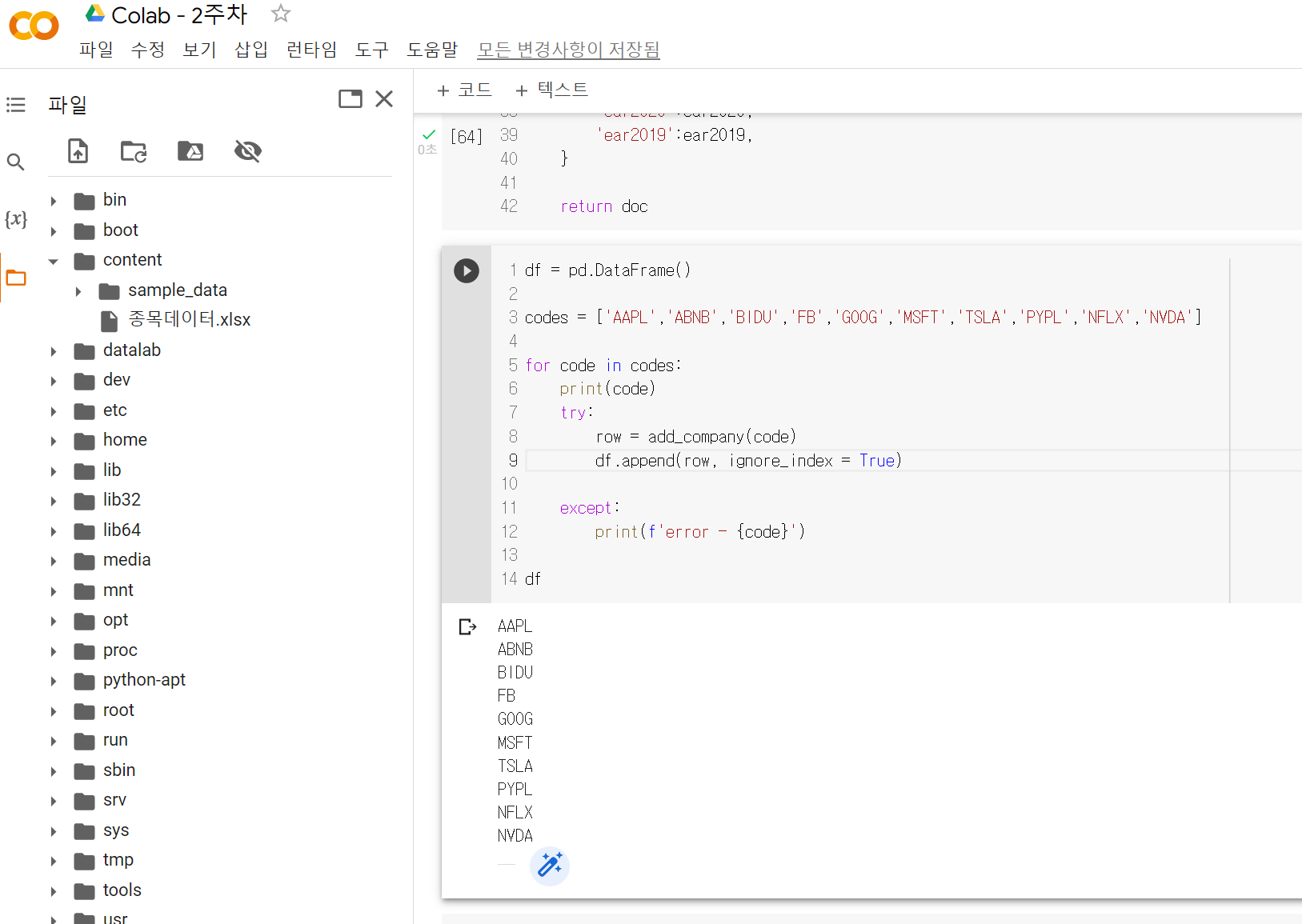Click the Google Drive icon beside title
1302x924 pixels.
(95, 14)
